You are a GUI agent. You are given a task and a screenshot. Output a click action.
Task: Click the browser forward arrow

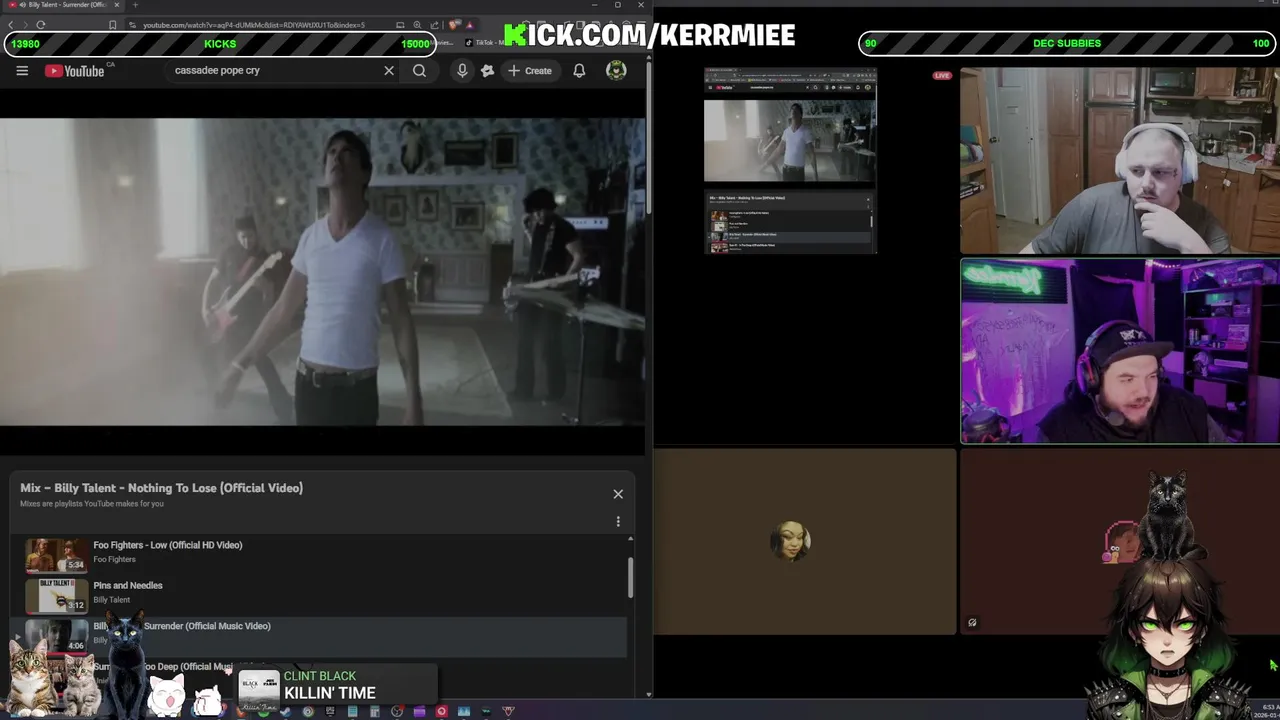click(x=26, y=25)
